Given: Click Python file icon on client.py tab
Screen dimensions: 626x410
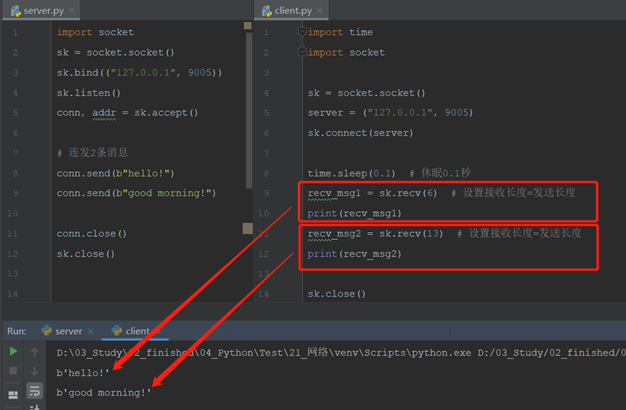Looking at the screenshot, I should point(267,11).
